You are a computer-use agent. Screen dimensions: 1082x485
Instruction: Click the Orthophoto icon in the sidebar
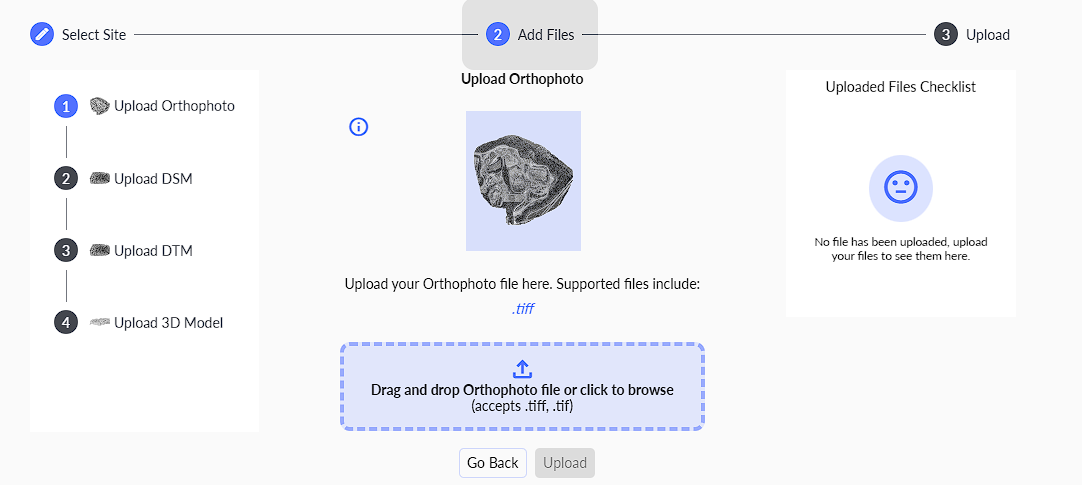(99, 105)
